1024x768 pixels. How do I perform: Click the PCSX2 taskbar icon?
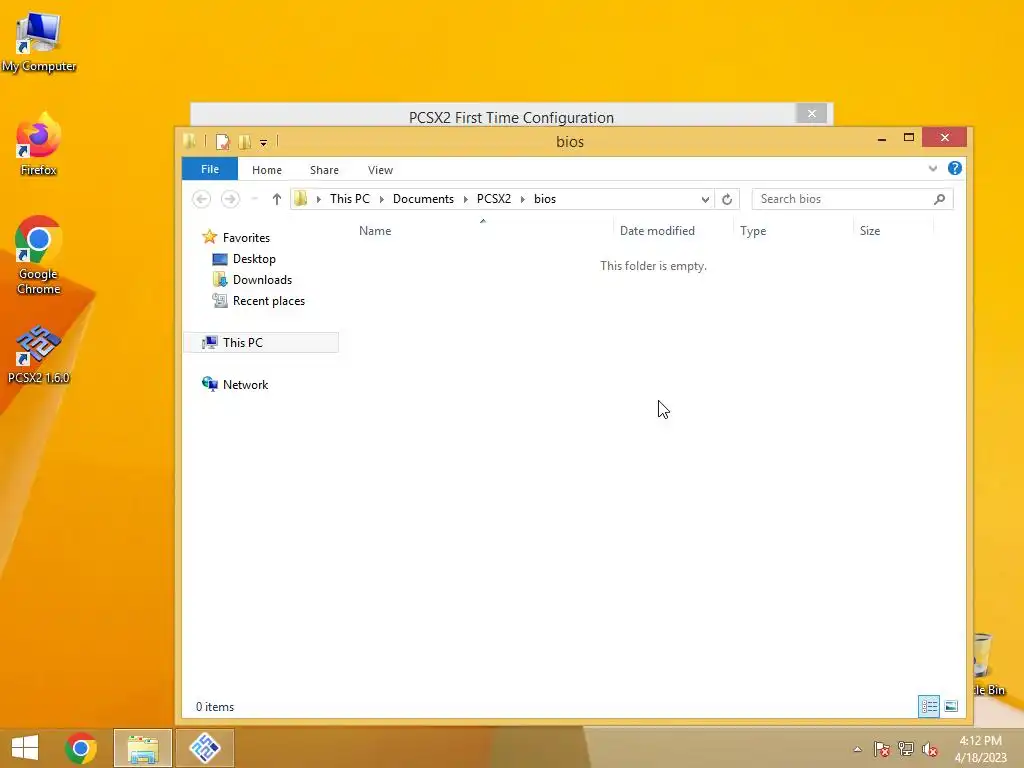(205, 748)
